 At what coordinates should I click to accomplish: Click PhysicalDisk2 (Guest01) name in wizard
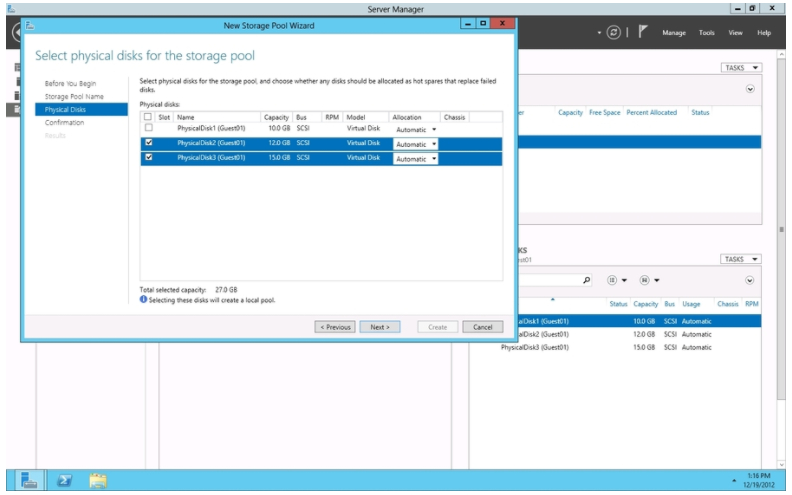pos(211,143)
